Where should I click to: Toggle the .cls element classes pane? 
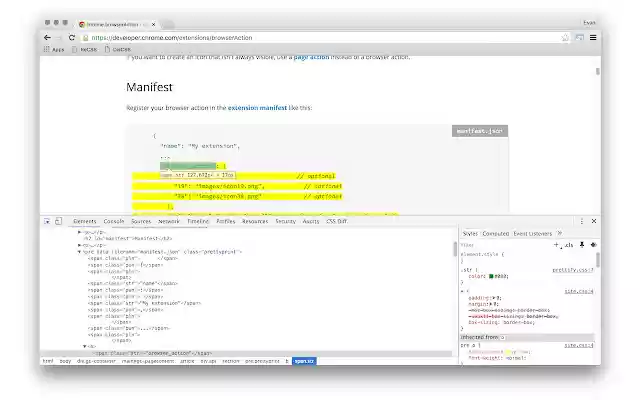point(569,245)
